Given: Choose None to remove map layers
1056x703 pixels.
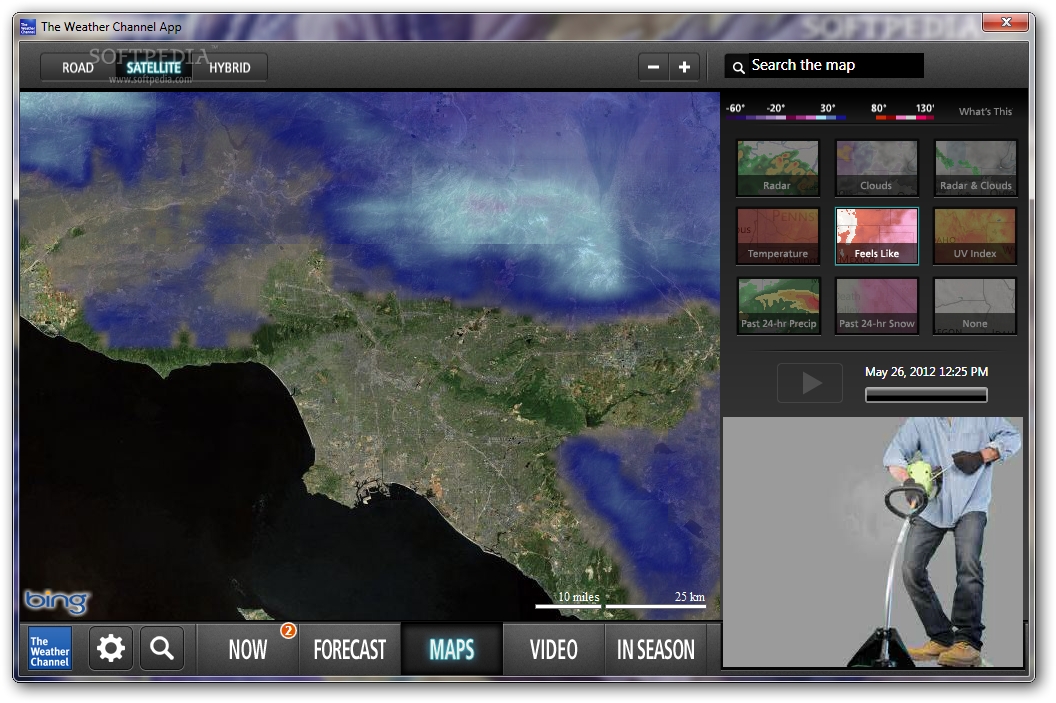Looking at the screenshot, I should pyautogui.click(x=975, y=306).
